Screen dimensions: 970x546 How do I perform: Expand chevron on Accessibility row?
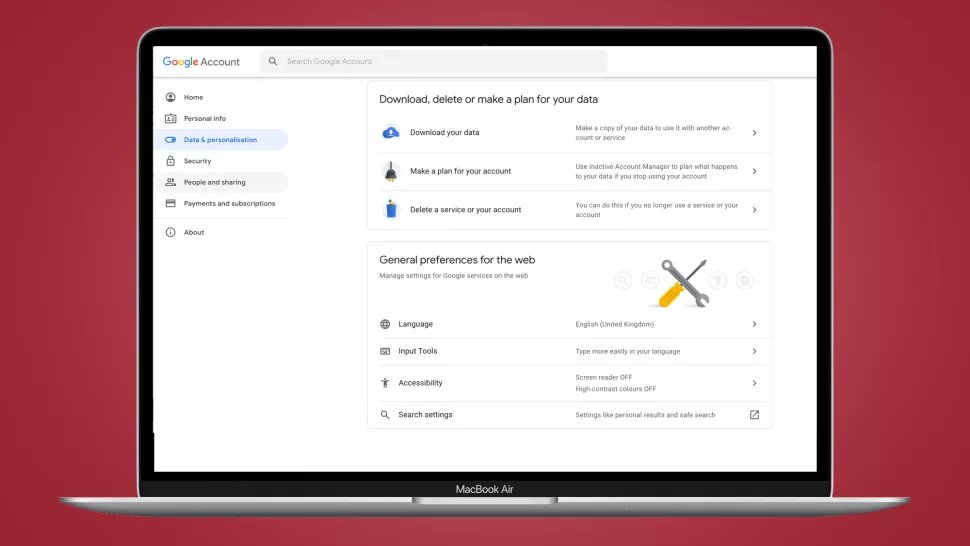tap(754, 383)
